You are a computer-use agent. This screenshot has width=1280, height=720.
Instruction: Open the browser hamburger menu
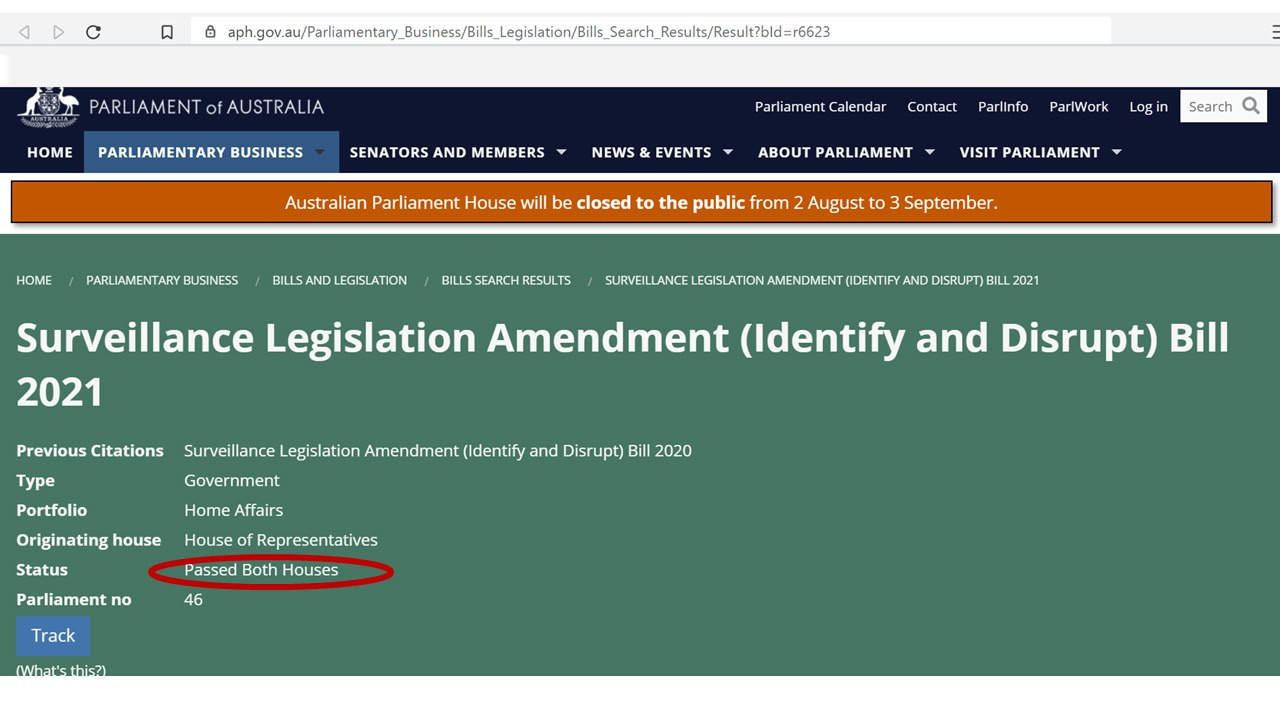point(1274,32)
